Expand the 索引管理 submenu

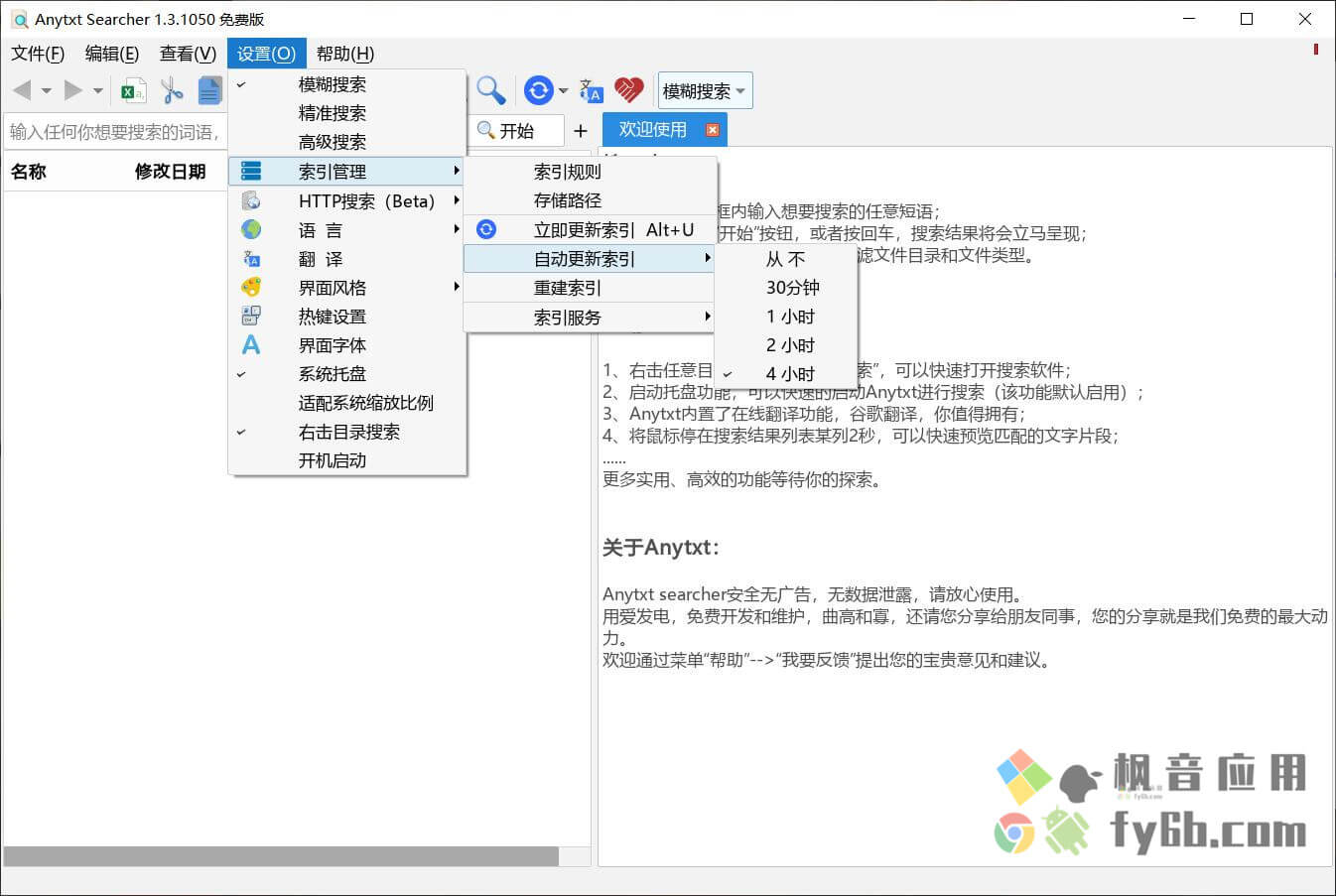(347, 172)
